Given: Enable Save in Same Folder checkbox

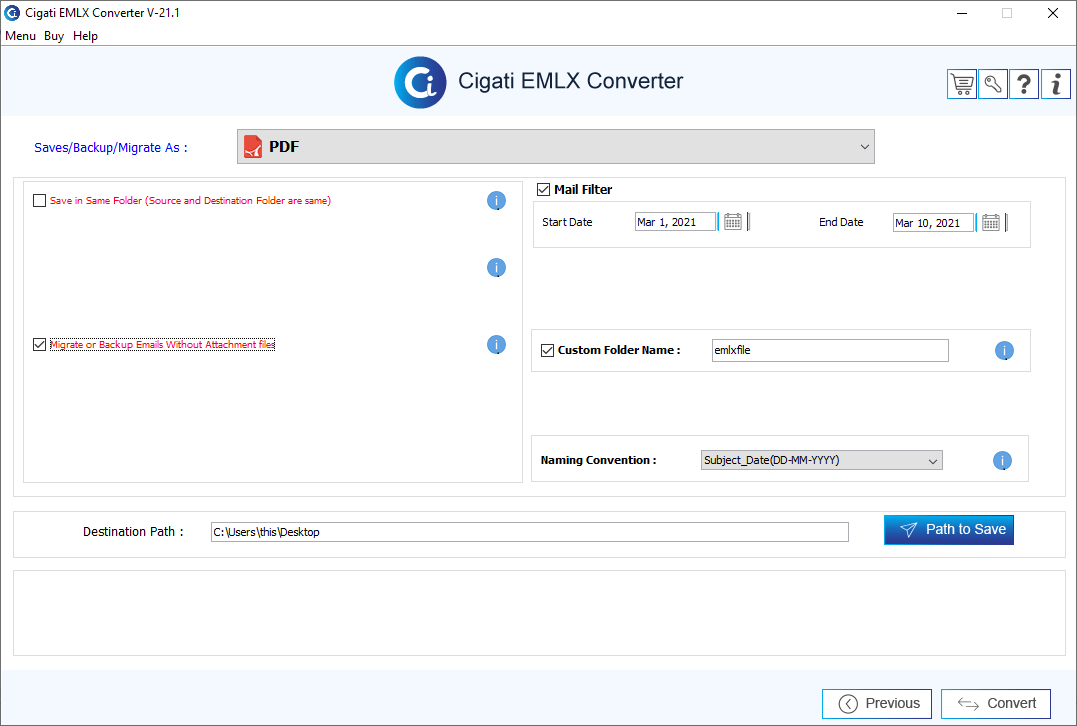Looking at the screenshot, I should click(39, 201).
